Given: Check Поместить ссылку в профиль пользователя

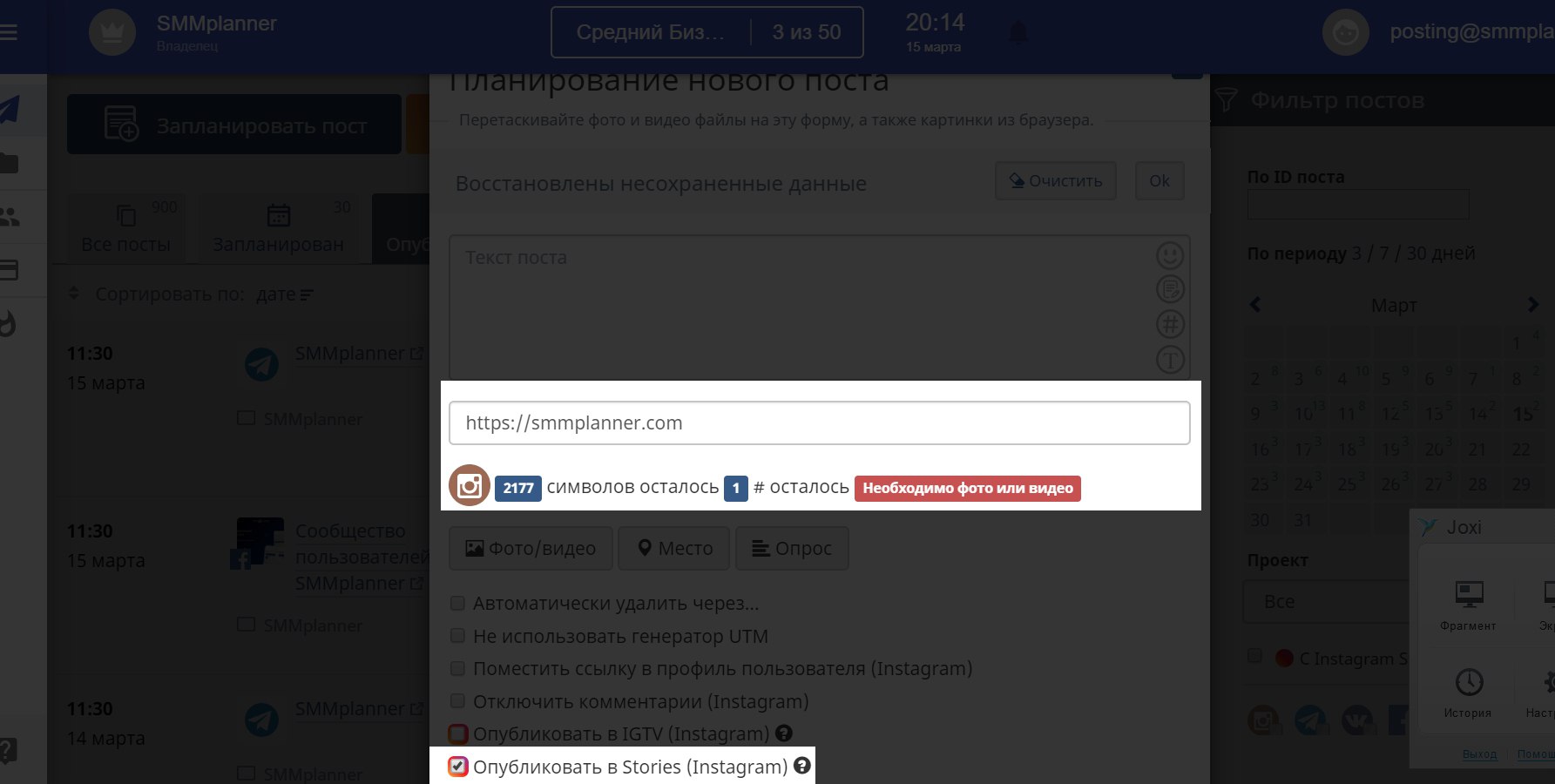Looking at the screenshot, I should (457, 668).
